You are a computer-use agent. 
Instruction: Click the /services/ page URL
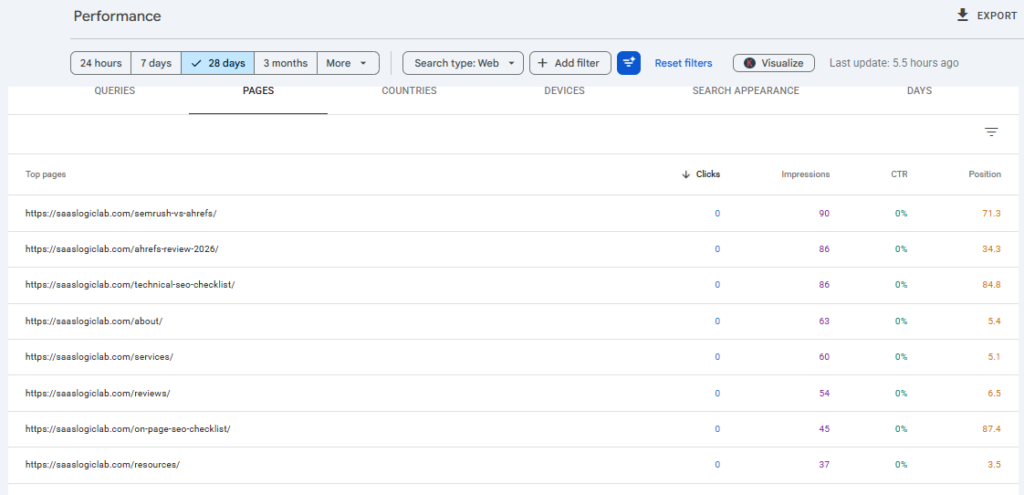[99, 357]
